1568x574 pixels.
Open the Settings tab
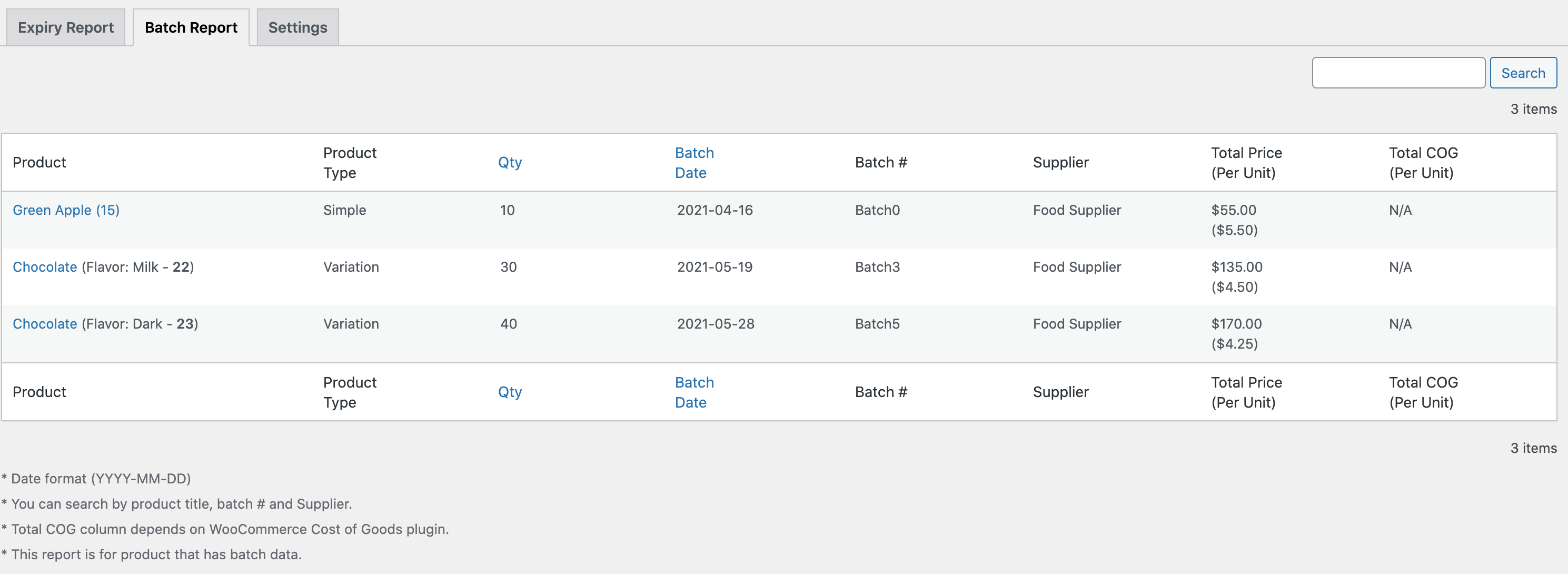[x=296, y=27]
